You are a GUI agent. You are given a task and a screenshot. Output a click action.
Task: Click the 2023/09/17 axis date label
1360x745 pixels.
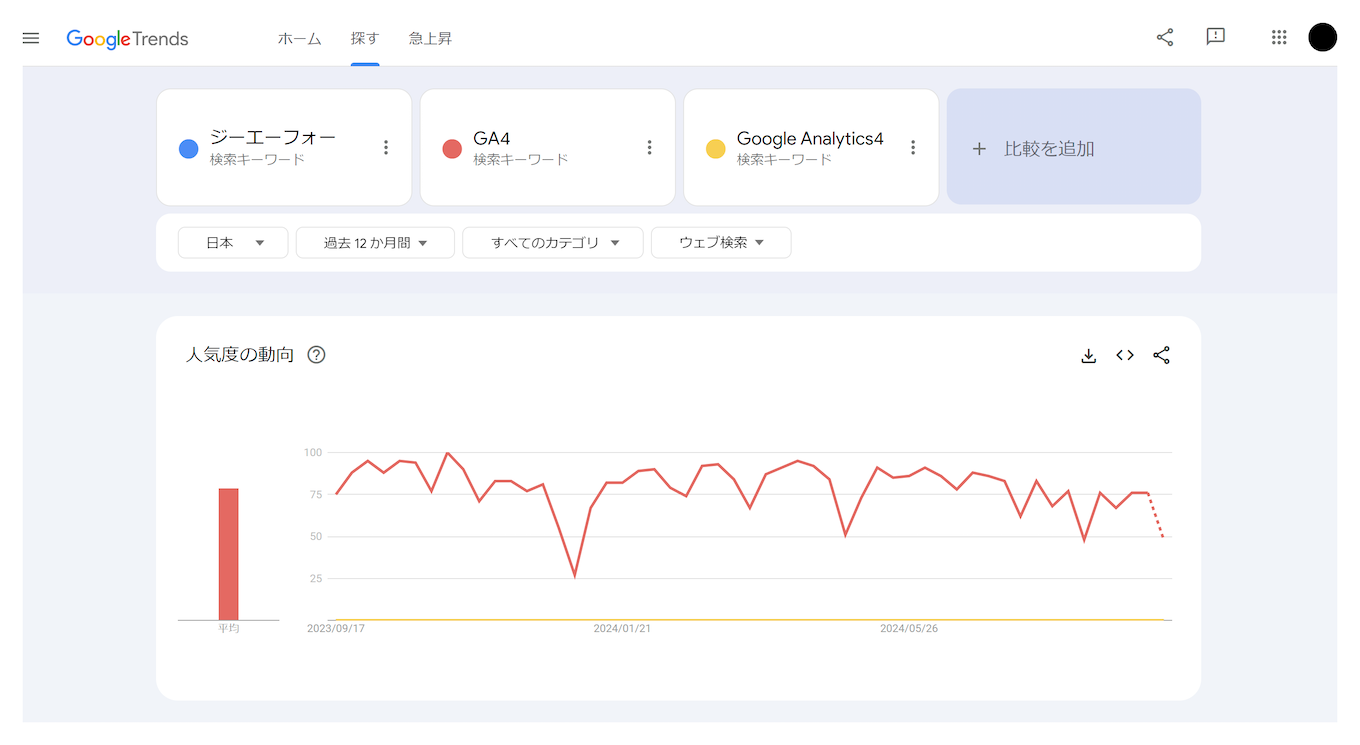tap(336, 629)
